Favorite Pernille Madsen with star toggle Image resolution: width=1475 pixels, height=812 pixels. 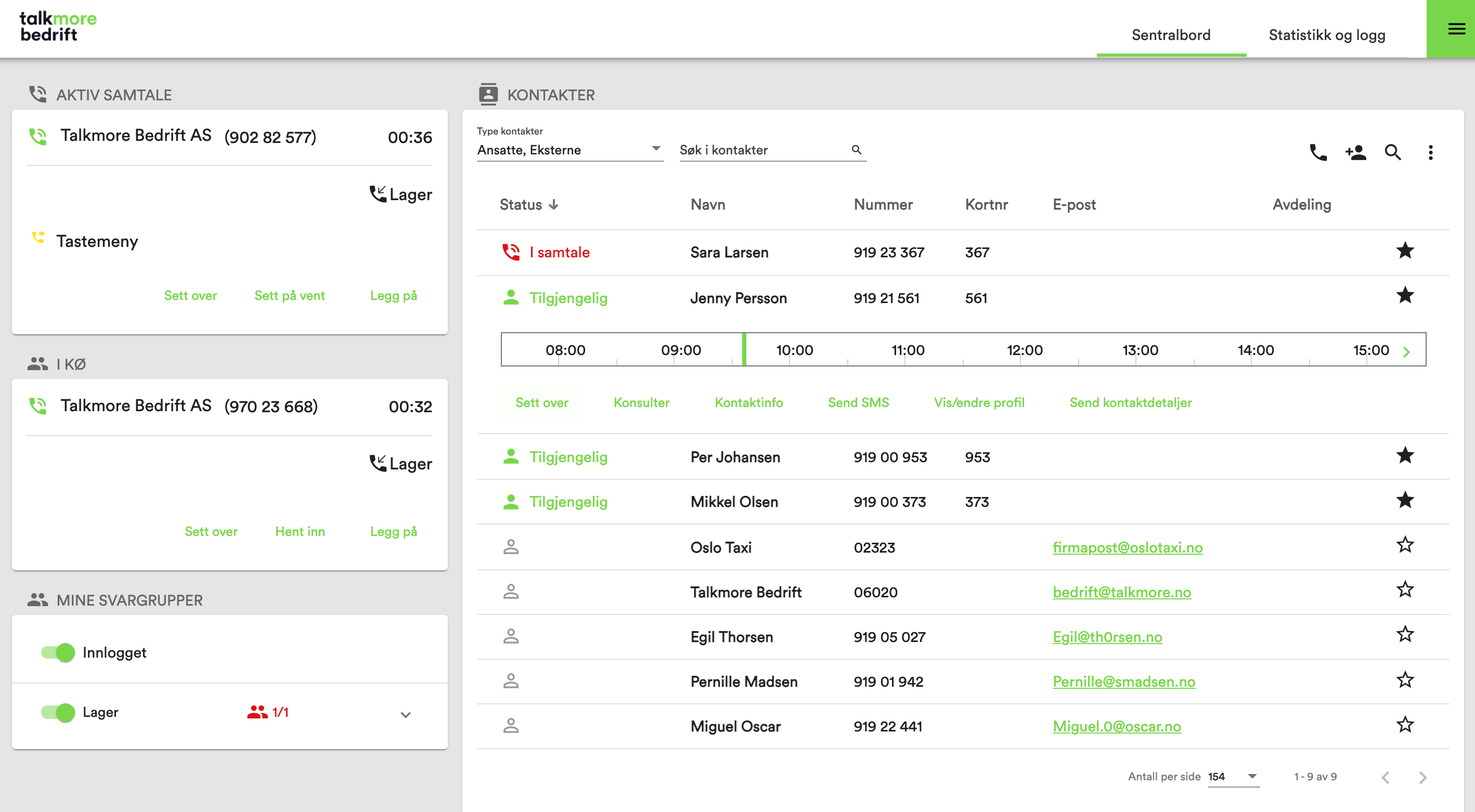coord(1405,680)
